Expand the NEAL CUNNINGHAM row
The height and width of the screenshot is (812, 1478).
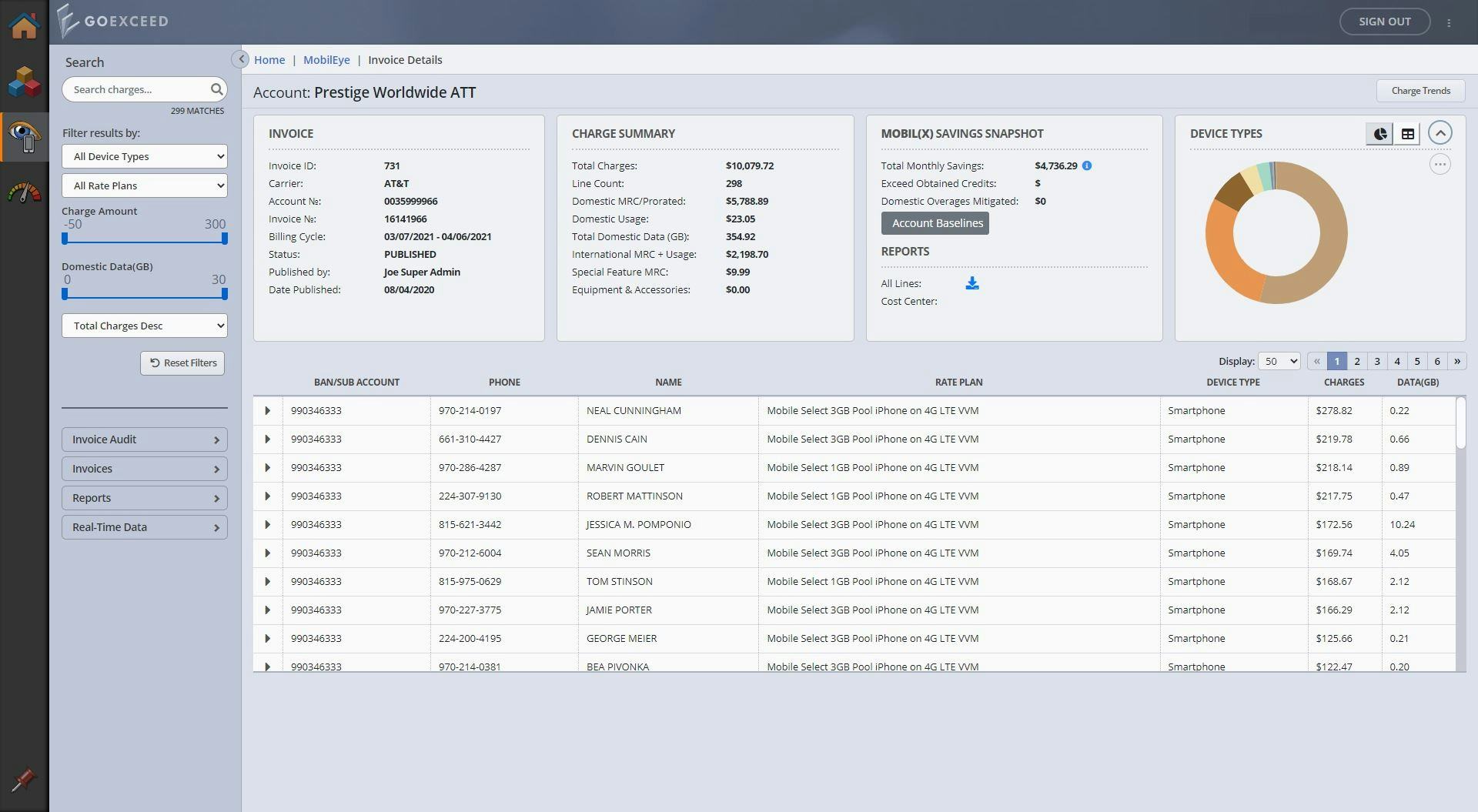(267, 411)
